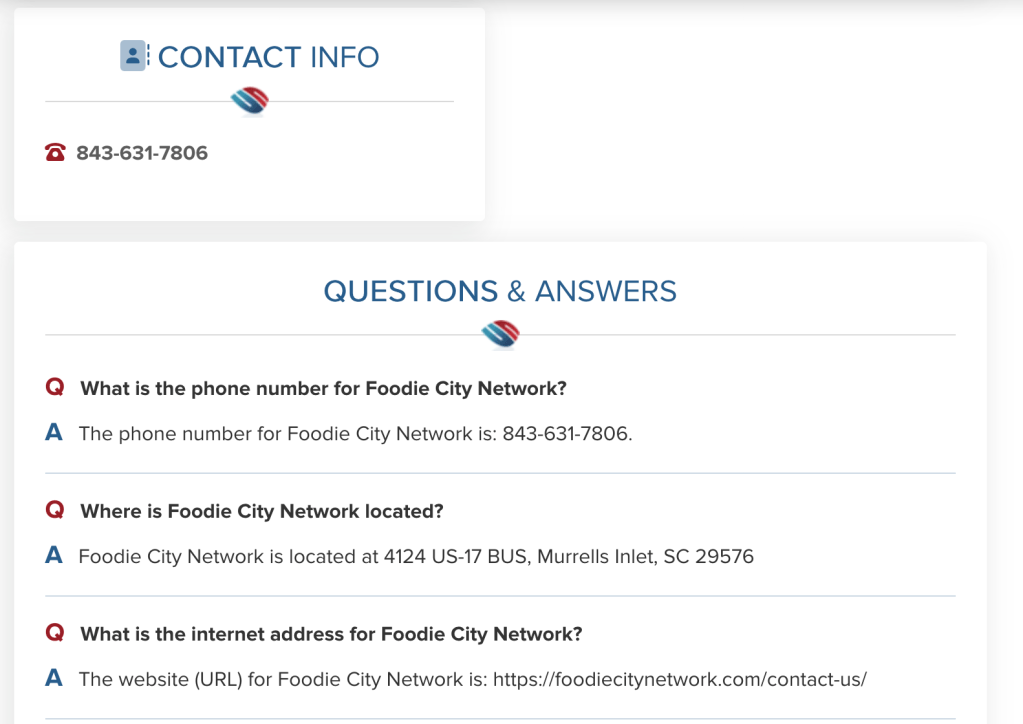This screenshot has width=1023, height=724.
Task: Click the A icon beside the address answer
Action: pyautogui.click(x=55, y=556)
